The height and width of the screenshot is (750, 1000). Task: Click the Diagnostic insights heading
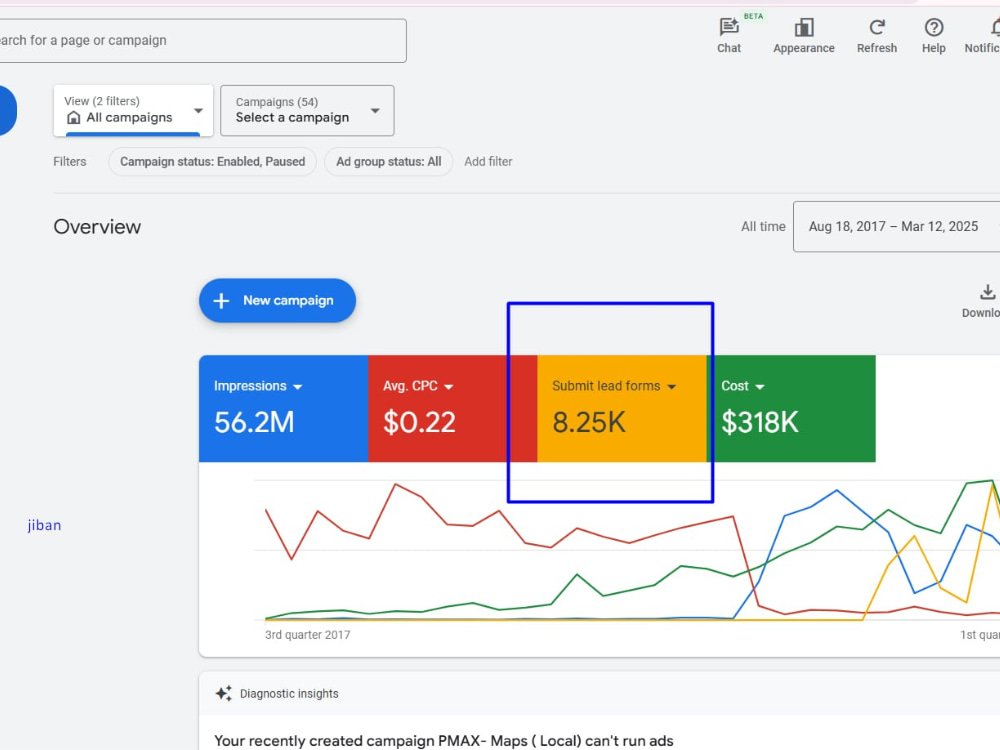coord(289,693)
